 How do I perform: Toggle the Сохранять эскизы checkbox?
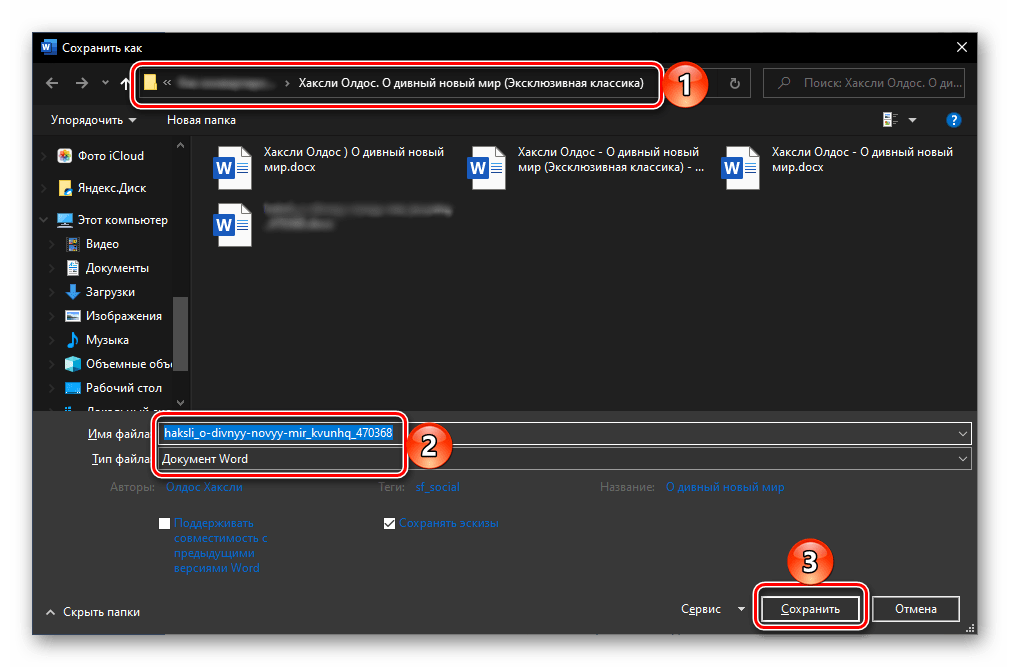point(389,523)
